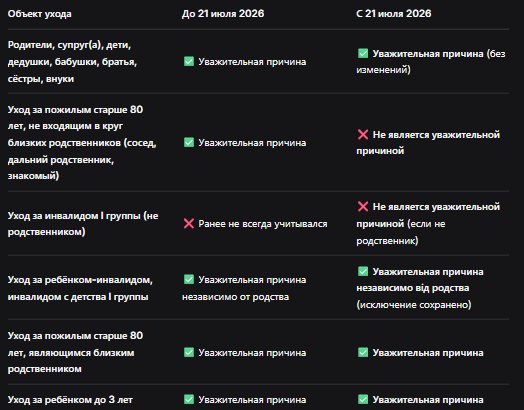Click red cross in the group I disabled after-column cell
Screen dimensions: 524x410
363,207
